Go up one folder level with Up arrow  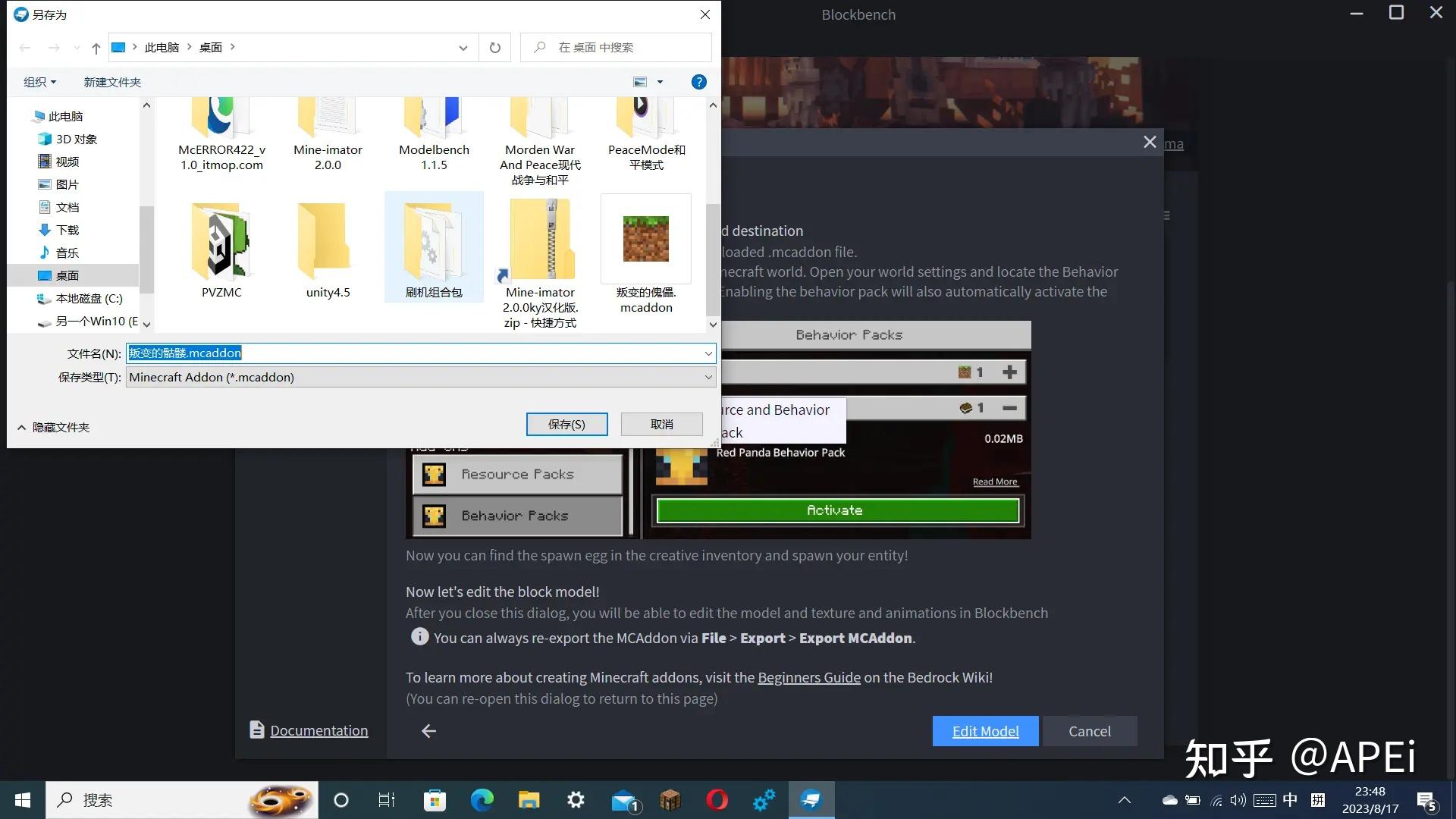[x=96, y=48]
